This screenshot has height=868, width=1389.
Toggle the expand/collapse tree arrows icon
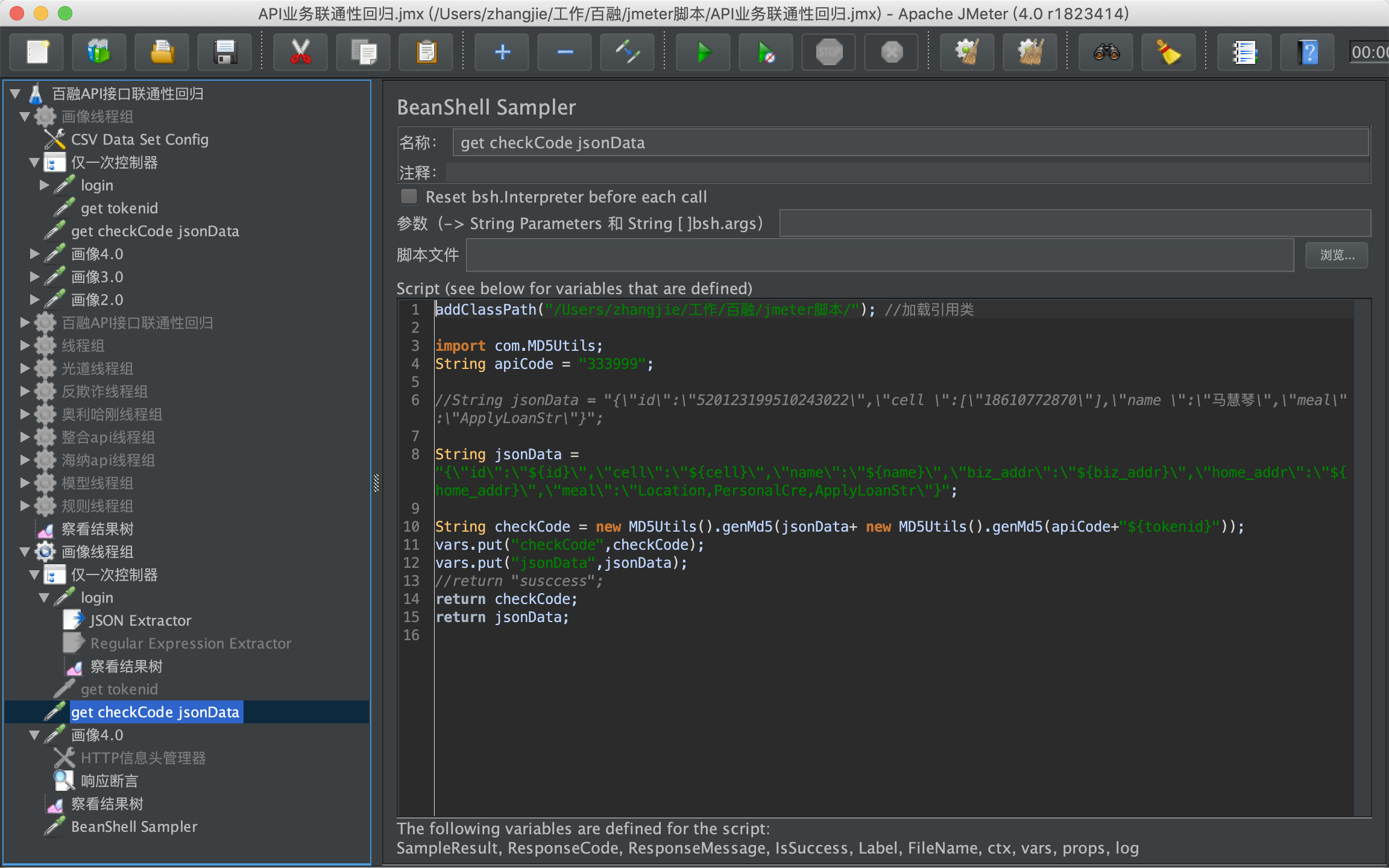coord(627,52)
